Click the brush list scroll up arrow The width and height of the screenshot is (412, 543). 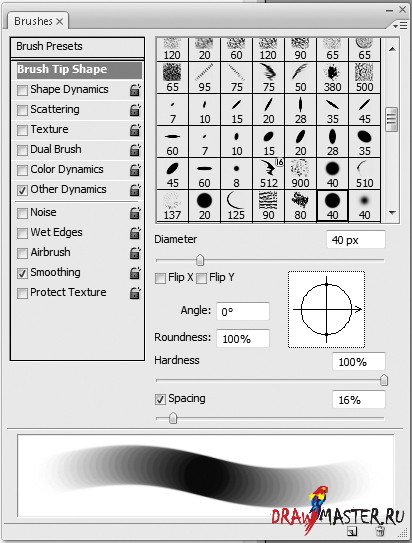tap(392, 50)
